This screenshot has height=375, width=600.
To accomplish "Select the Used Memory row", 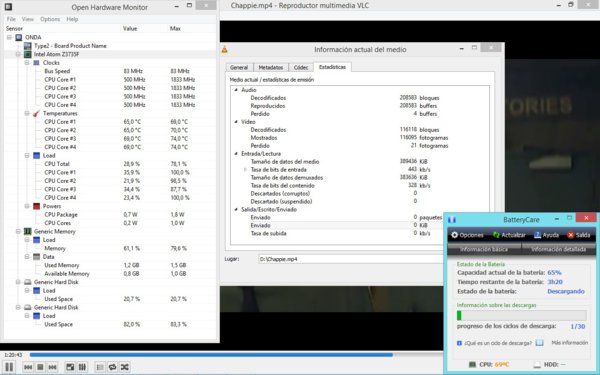I will 111,265.
